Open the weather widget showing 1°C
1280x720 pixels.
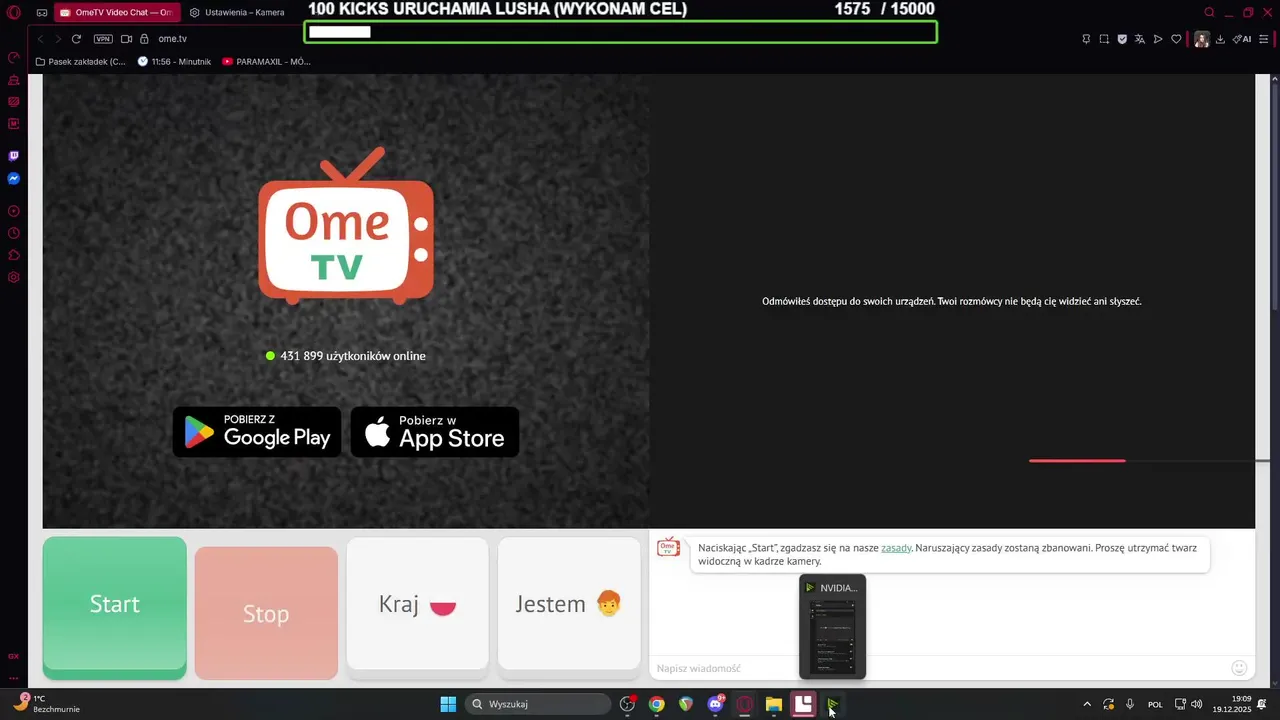point(47,704)
